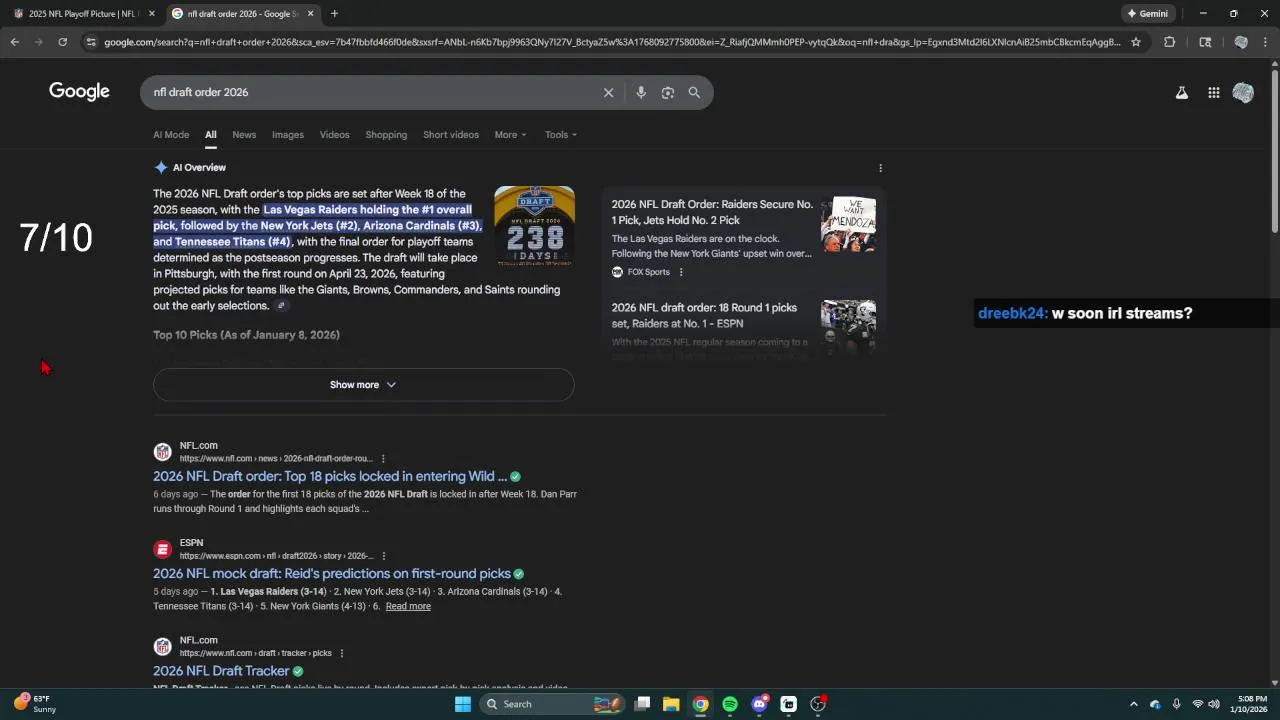1280x720 pixels.
Task: Bookmark this page with the star icon
Action: (1135, 42)
